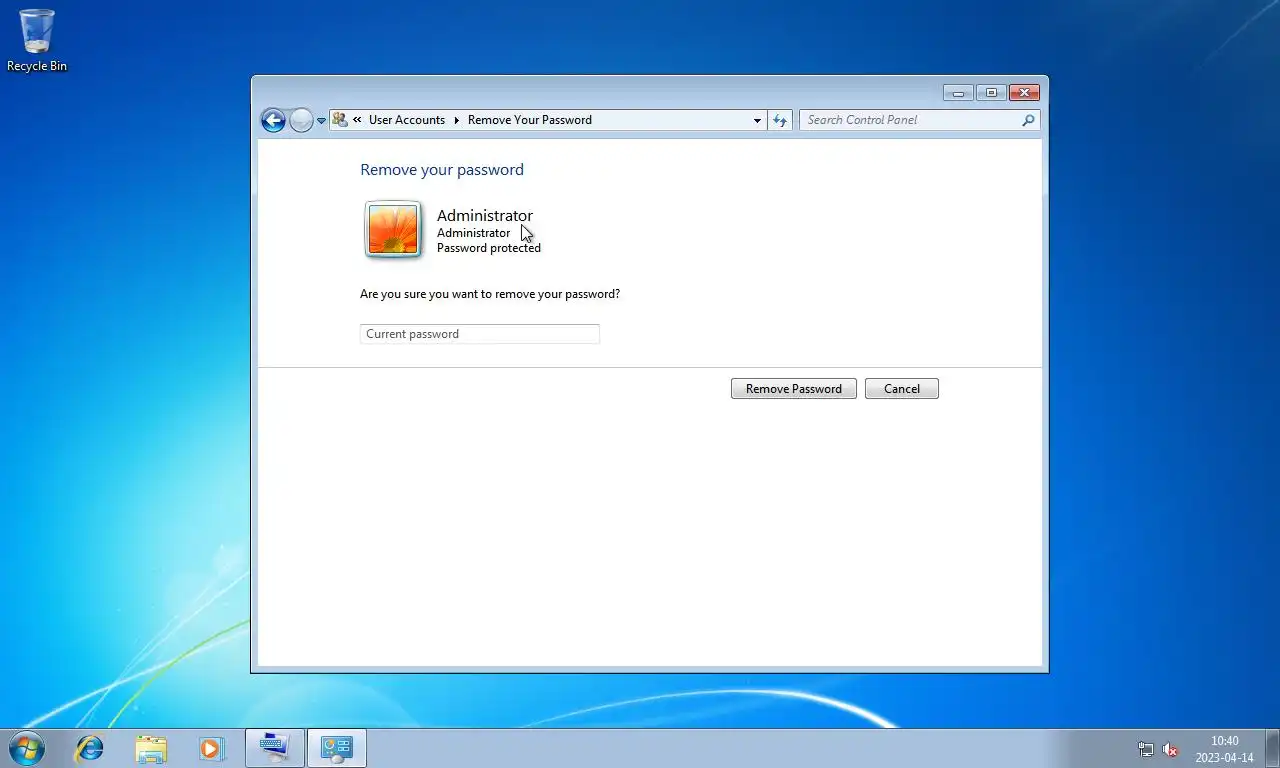Open the taskbar clock and date

1224,749
